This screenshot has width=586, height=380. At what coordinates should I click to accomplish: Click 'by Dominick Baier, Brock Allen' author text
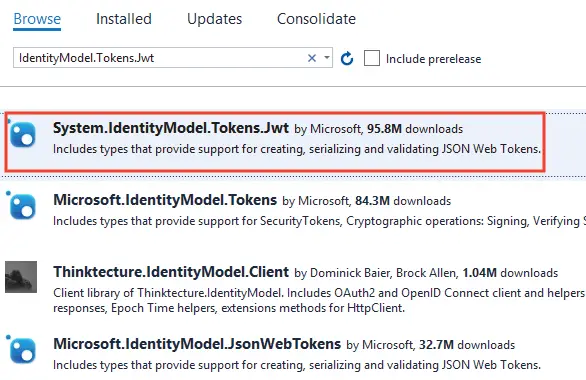click(376, 273)
